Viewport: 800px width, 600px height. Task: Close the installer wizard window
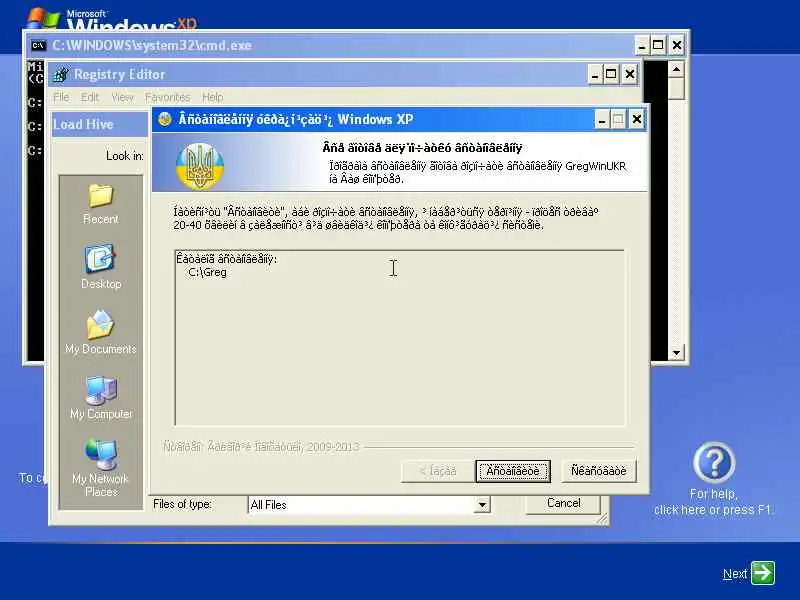coord(637,120)
